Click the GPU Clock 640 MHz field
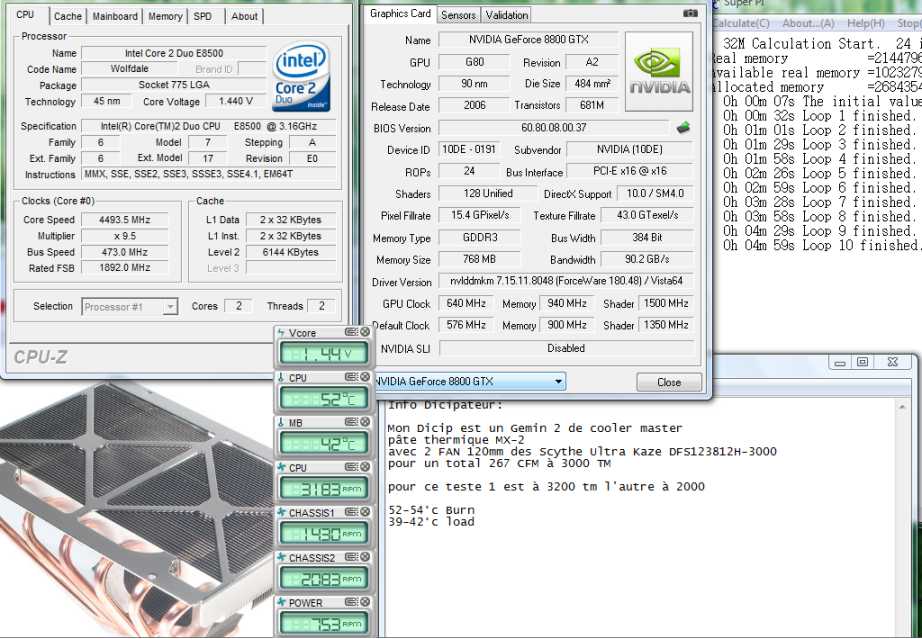The image size is (922, 639). click(466, 303)
